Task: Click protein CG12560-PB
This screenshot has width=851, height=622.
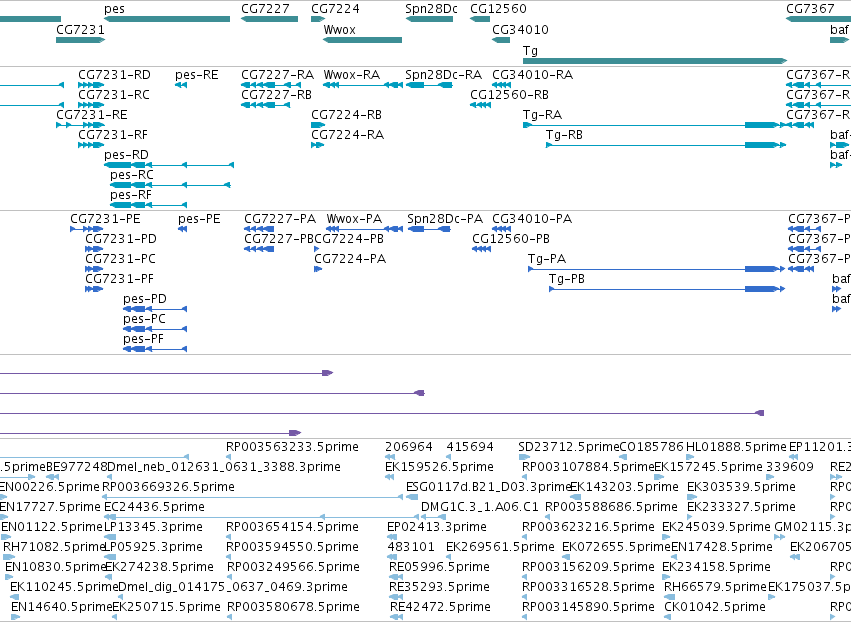Action: point(511,239)
